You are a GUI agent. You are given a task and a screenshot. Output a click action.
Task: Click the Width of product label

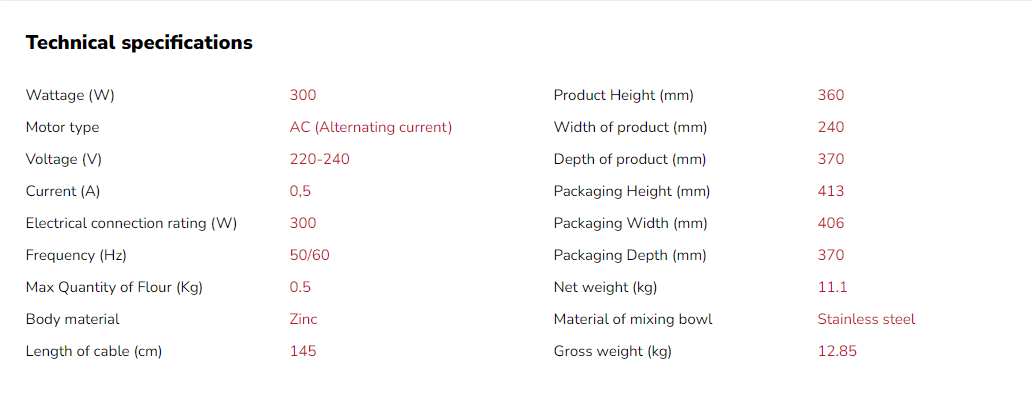[x=630, y=127]
